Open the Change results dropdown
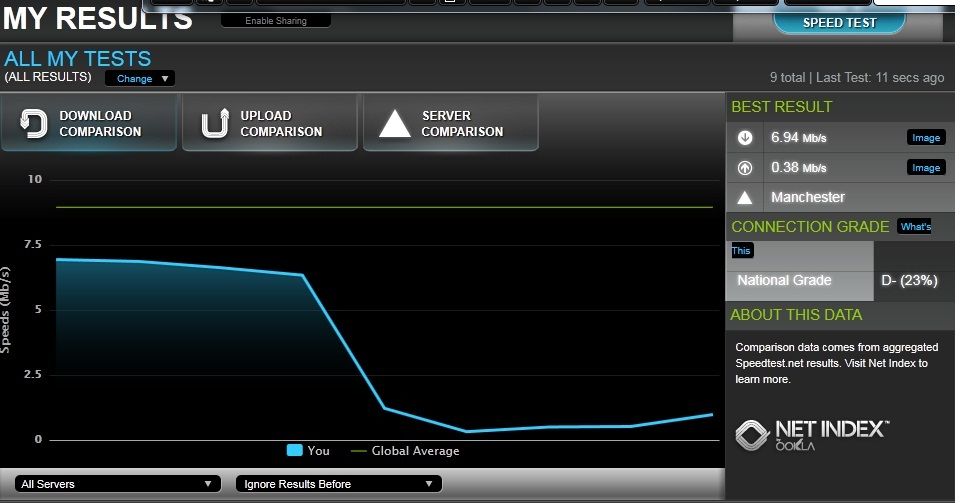Image resolution: width=960 pixels, height=503 pixels. (140, 78)
